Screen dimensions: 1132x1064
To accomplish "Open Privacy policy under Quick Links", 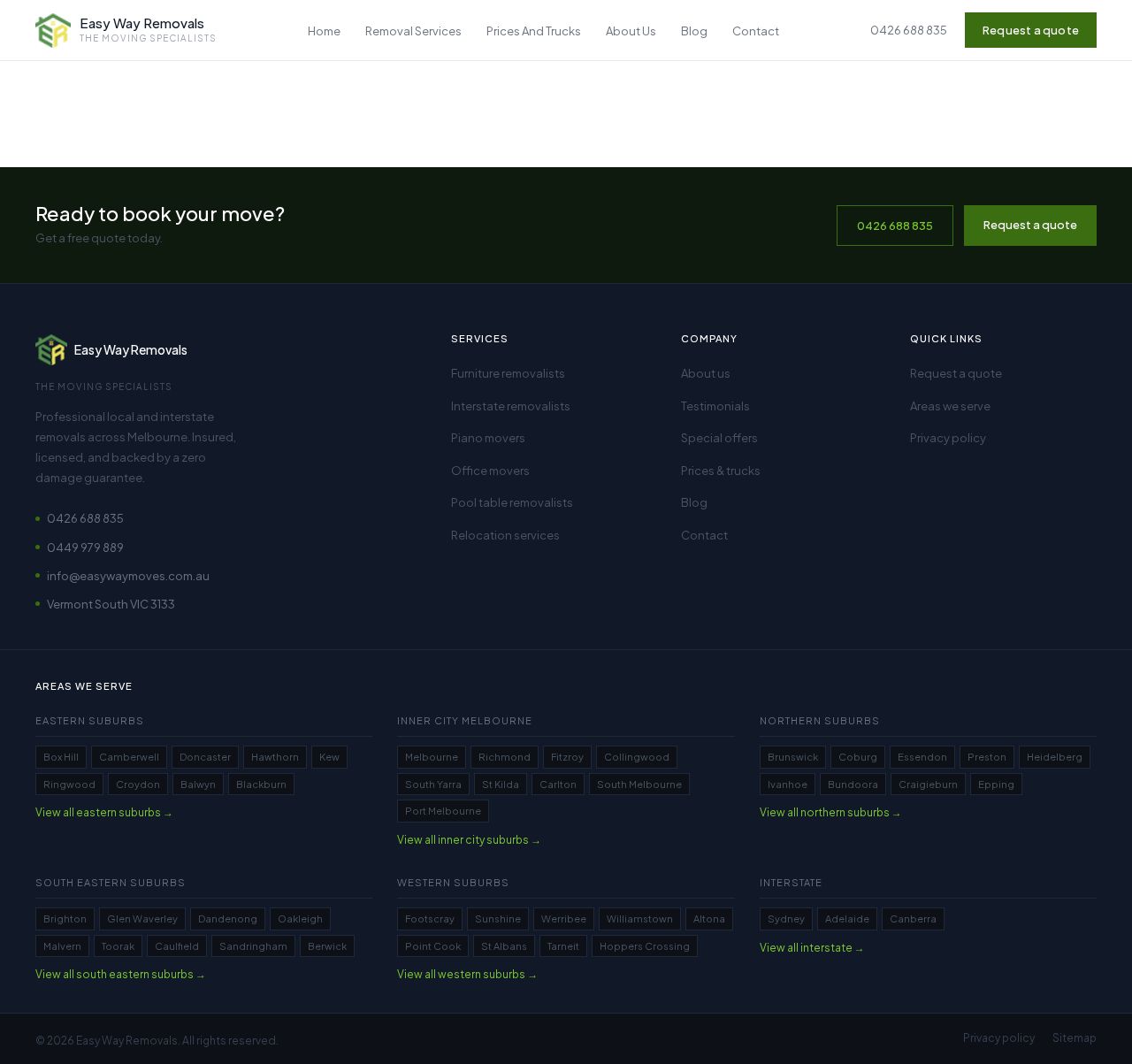I will coord(948,438).
